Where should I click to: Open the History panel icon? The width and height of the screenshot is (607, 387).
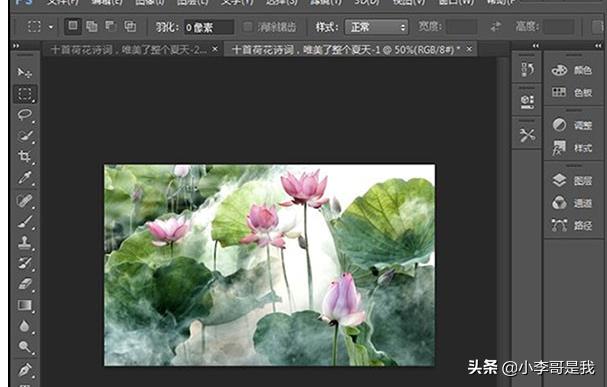pyautogui.click(x=527, y=69)
